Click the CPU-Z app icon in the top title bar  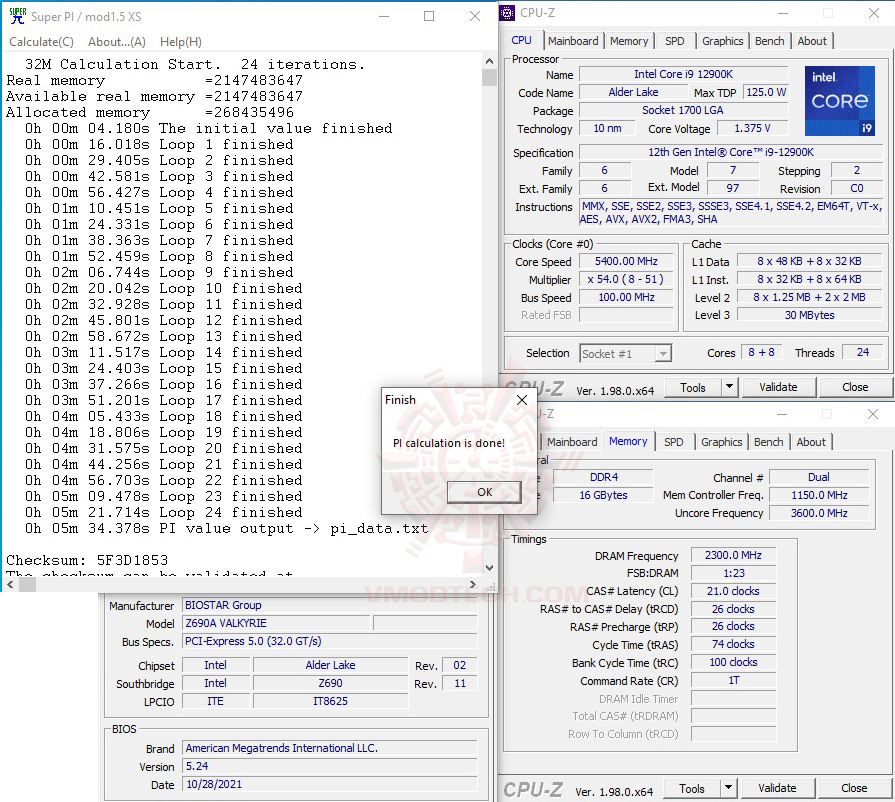pyautogui.click(x=507, y=13)
